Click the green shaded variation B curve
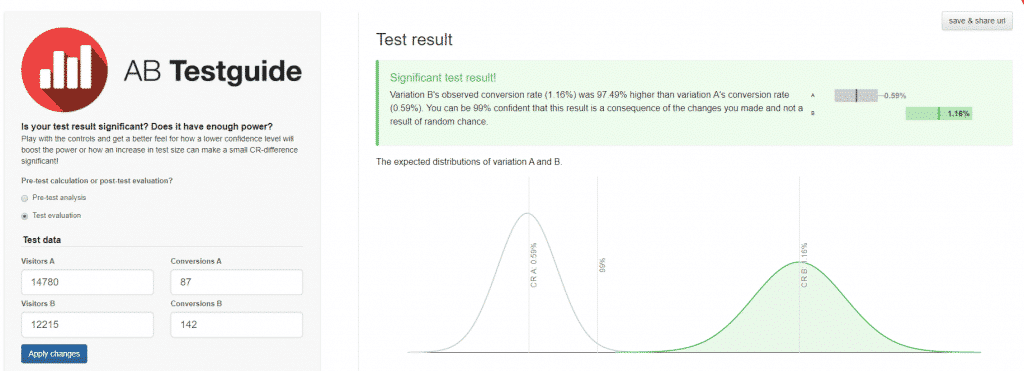Image resolution: width=1024 pixels, height=371 pixels. [799, 314]
